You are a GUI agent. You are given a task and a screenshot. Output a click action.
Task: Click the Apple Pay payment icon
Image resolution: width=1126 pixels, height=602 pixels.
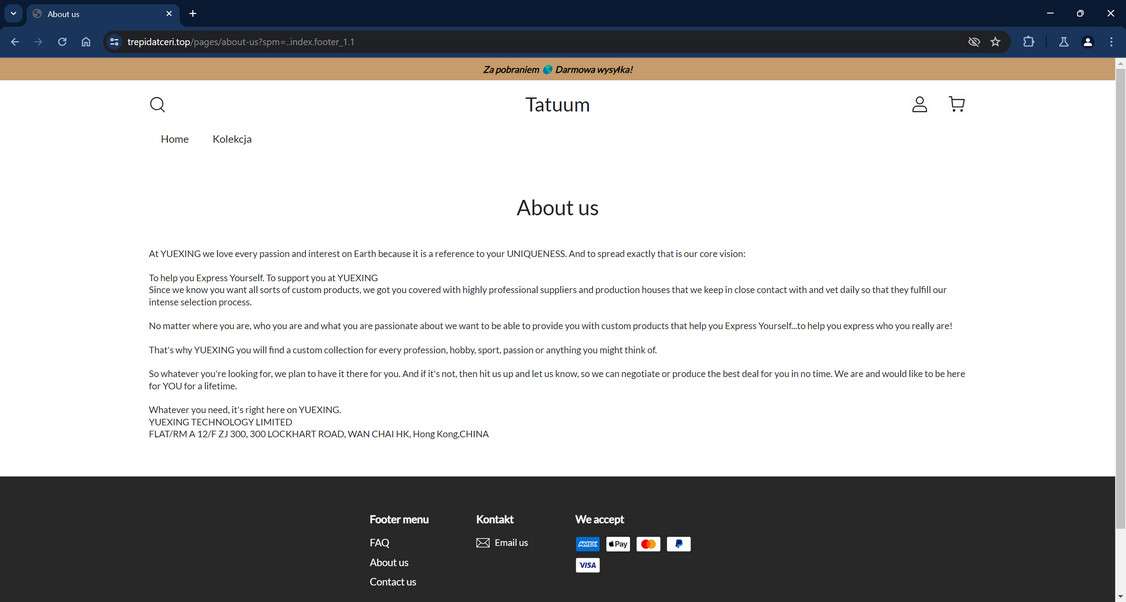[x=618, y=544]
